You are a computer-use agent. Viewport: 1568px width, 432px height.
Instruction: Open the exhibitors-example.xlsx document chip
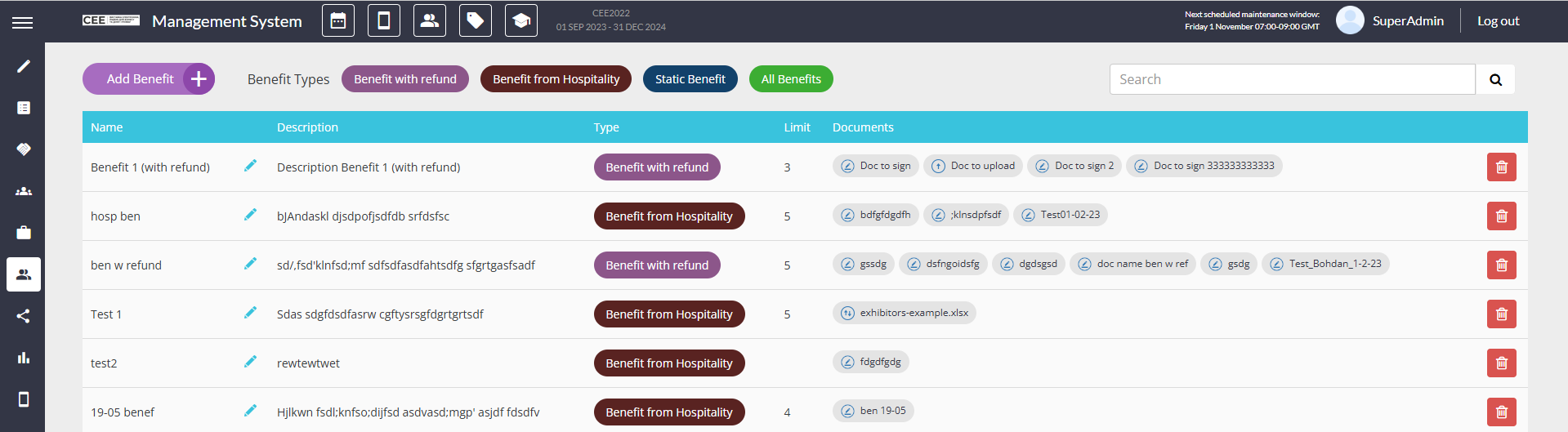point(905,313)
